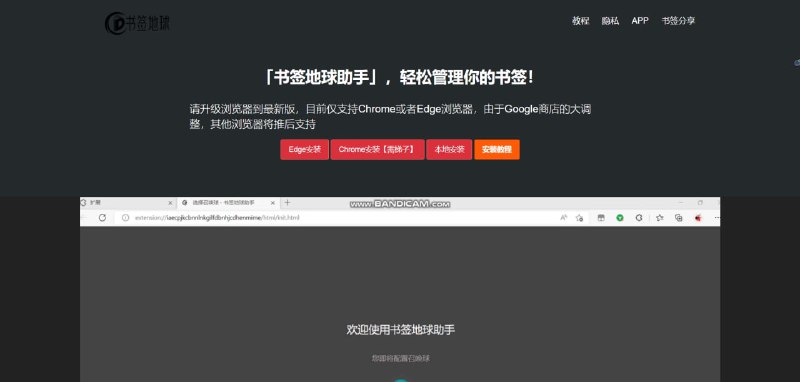Click the orange 安装教程 button

click(497, 149)
